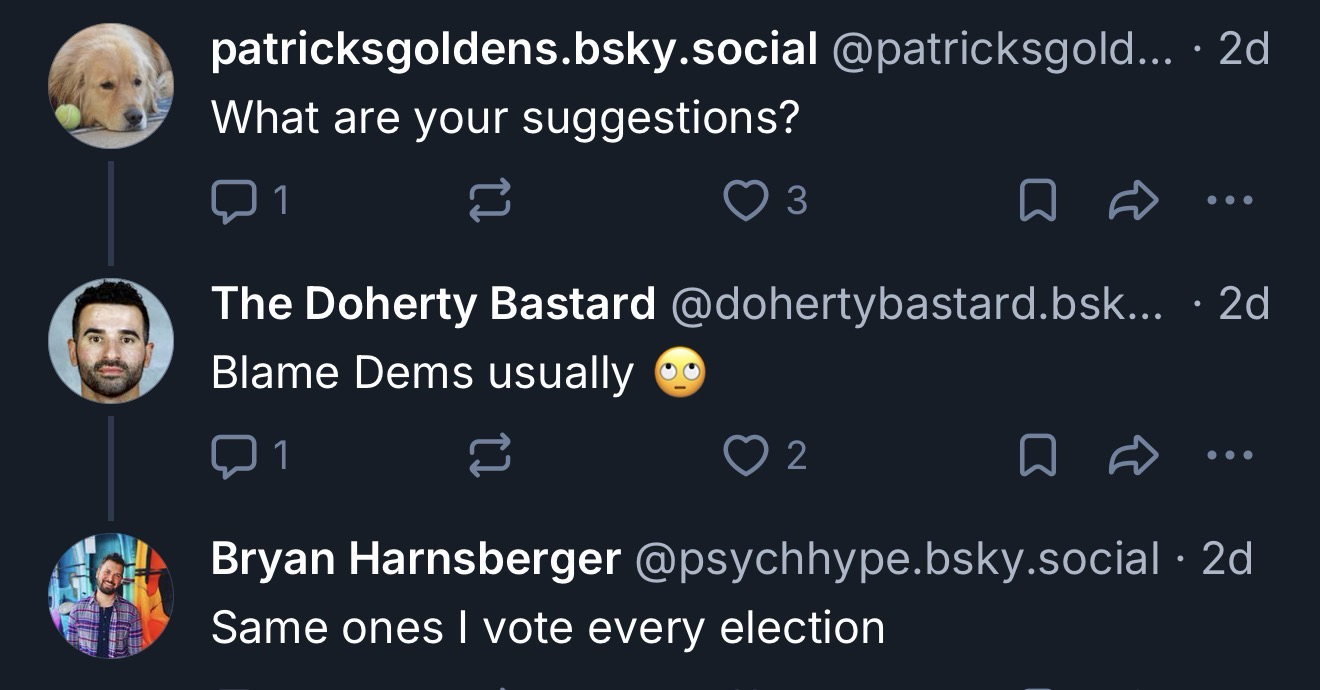Screen dimensions: 1320x690
Task: Go to Bryan Harnsberger's profile name
Action: tap(415, 559)
